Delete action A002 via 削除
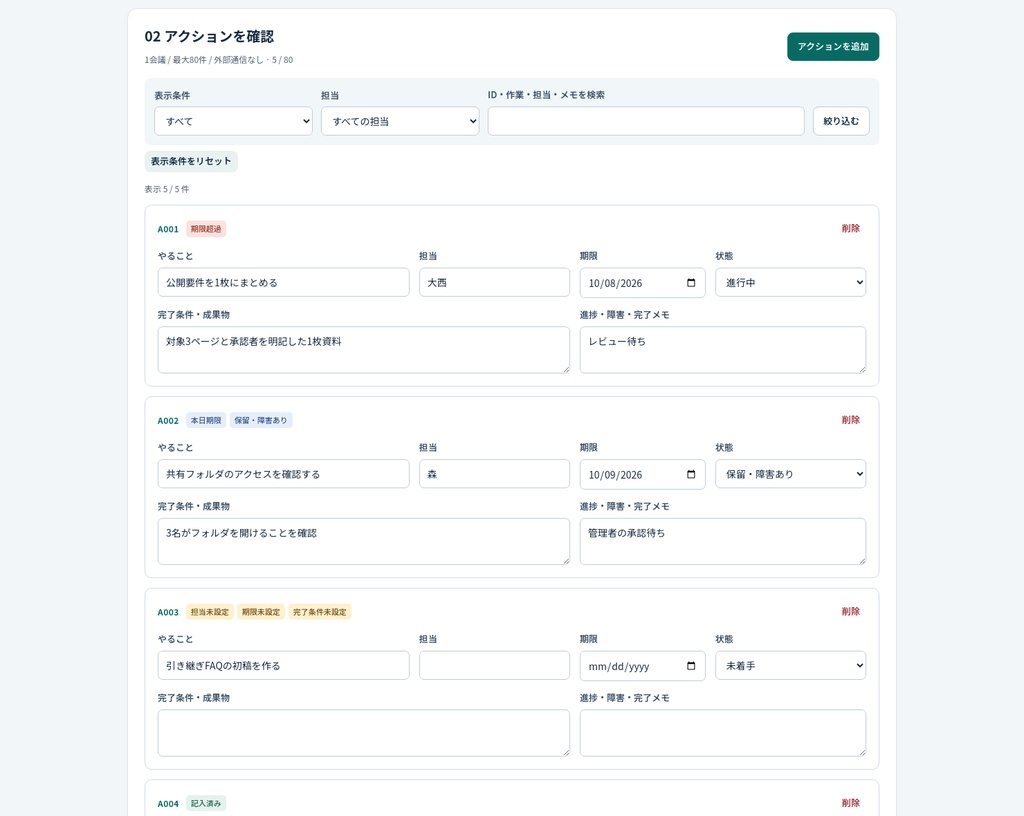This screenshot has height=816, width=1024. pos(850,420)
